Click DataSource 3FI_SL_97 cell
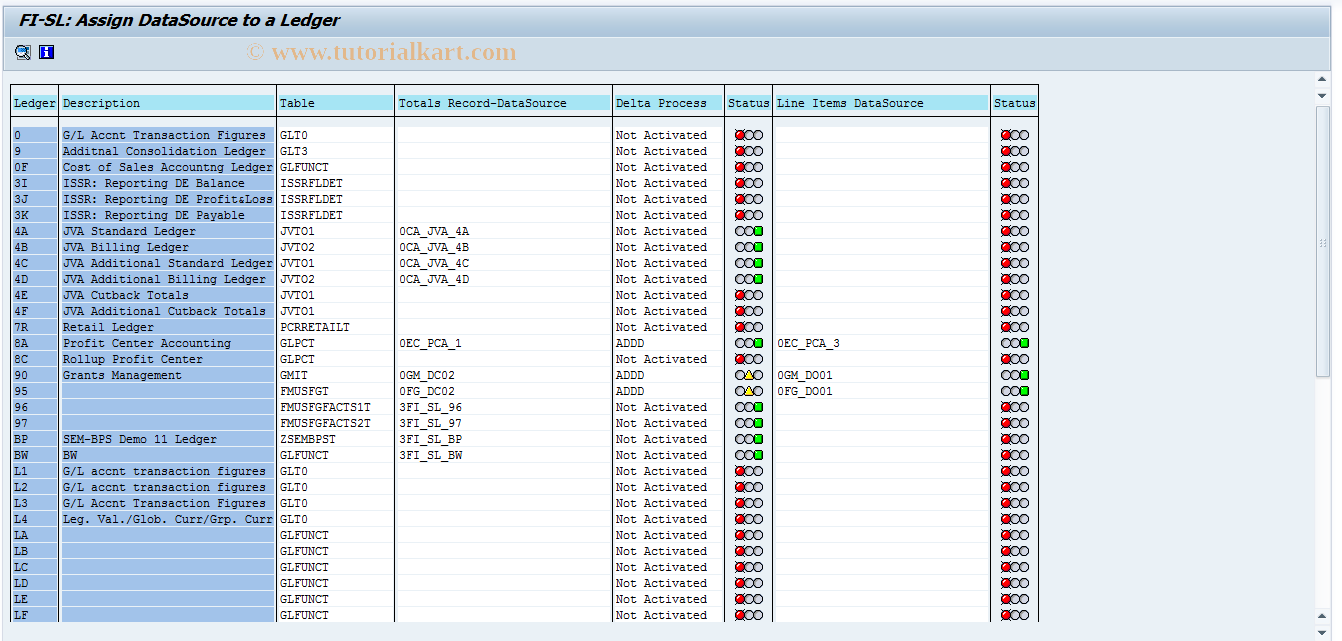Screen dimensions: 1342x641 coord(430,423)
